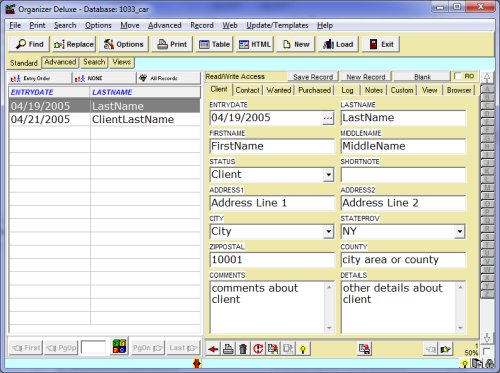Open the File menu
Image resolution: width=500 pixels, height=373 pixels.
(x=15, y=25)
